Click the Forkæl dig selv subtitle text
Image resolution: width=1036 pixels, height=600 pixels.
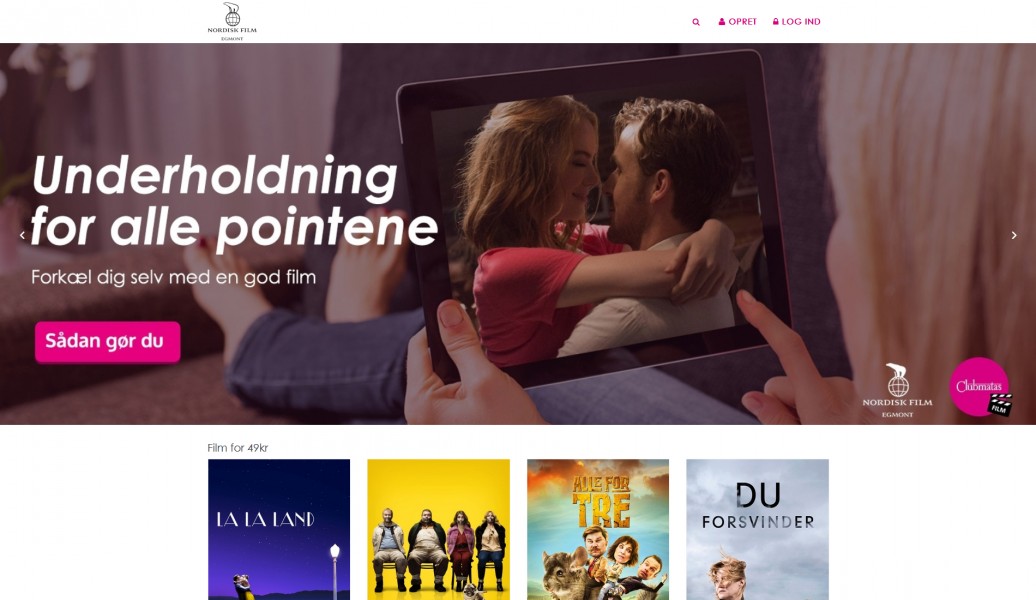click(173, 277)
